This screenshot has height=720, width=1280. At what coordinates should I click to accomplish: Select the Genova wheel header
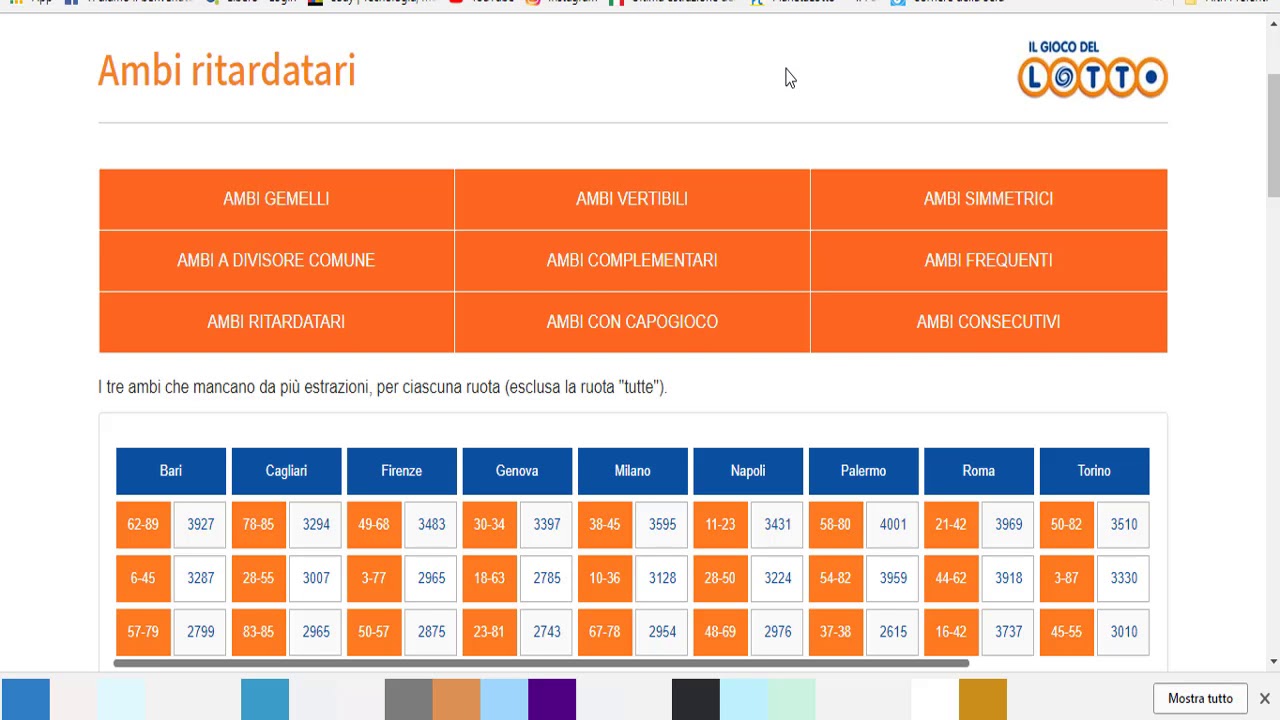coord(517,471)
